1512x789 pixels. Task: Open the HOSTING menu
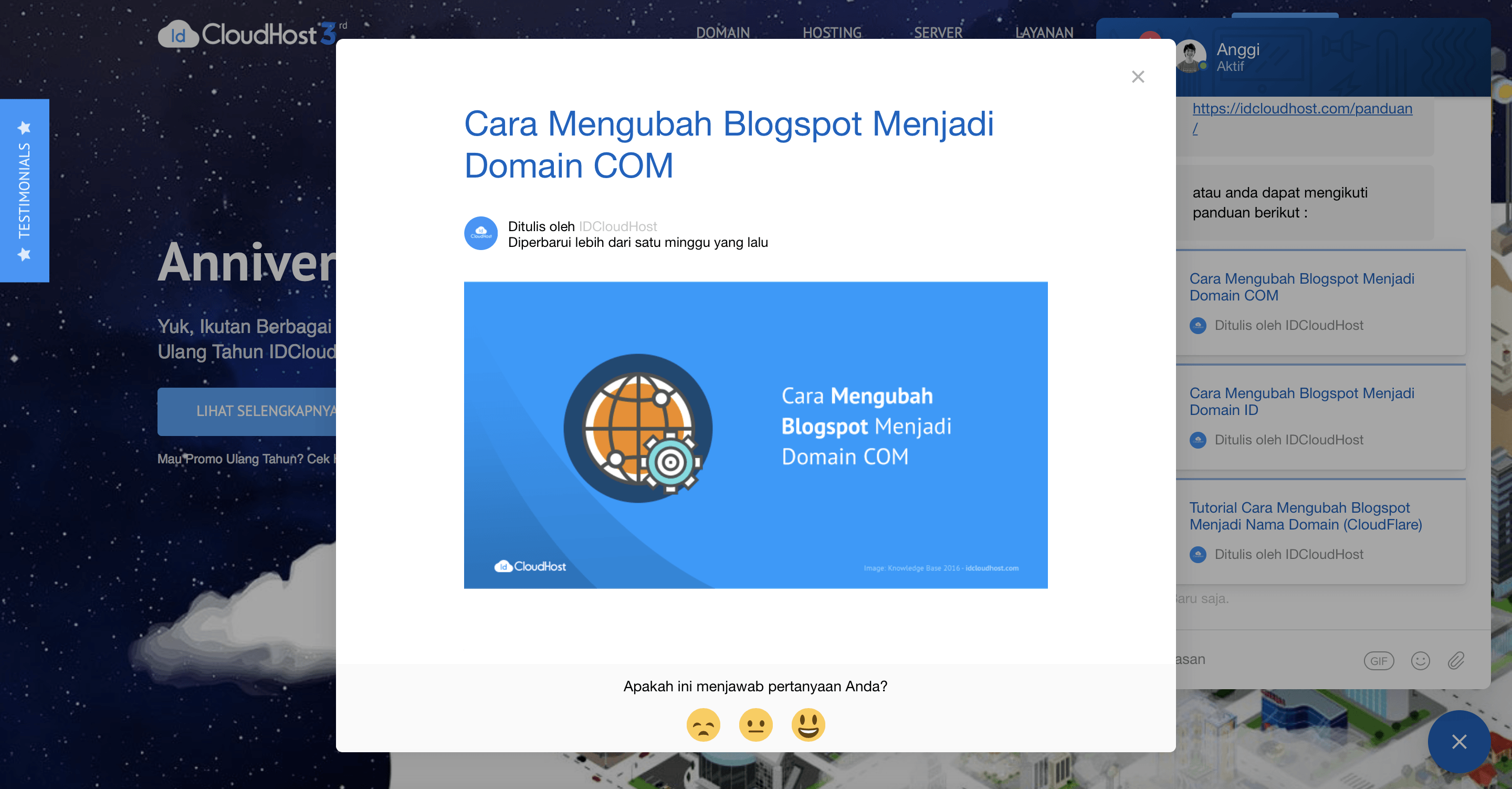pos(832,33)
